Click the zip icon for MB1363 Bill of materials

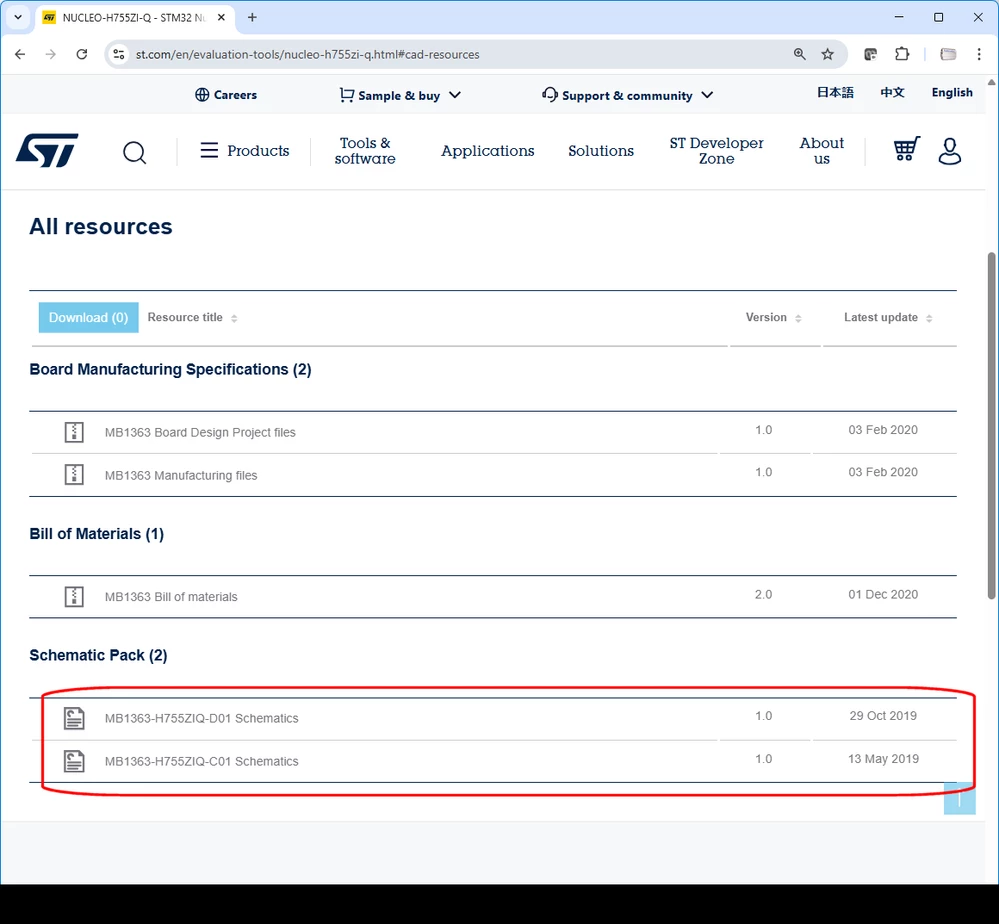pyautogui.click(x=74, y=596)
